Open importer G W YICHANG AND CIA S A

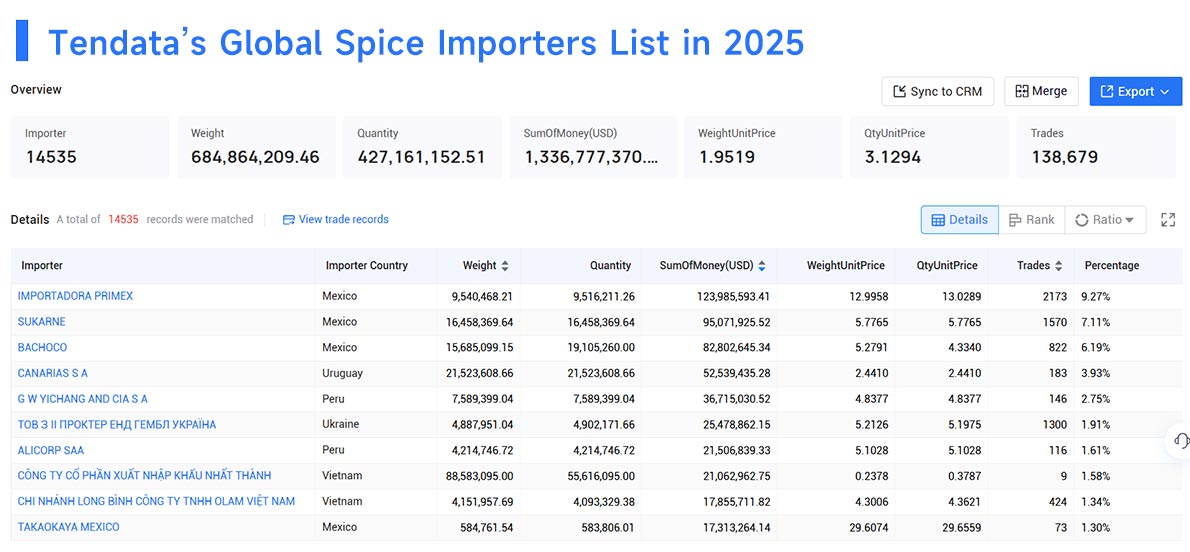(x=83, y=399)
